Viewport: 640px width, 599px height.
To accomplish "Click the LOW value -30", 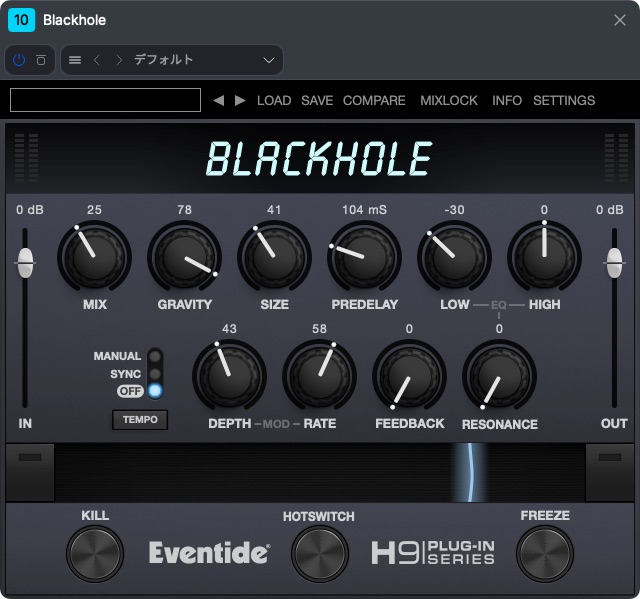I will pos(454,210).
